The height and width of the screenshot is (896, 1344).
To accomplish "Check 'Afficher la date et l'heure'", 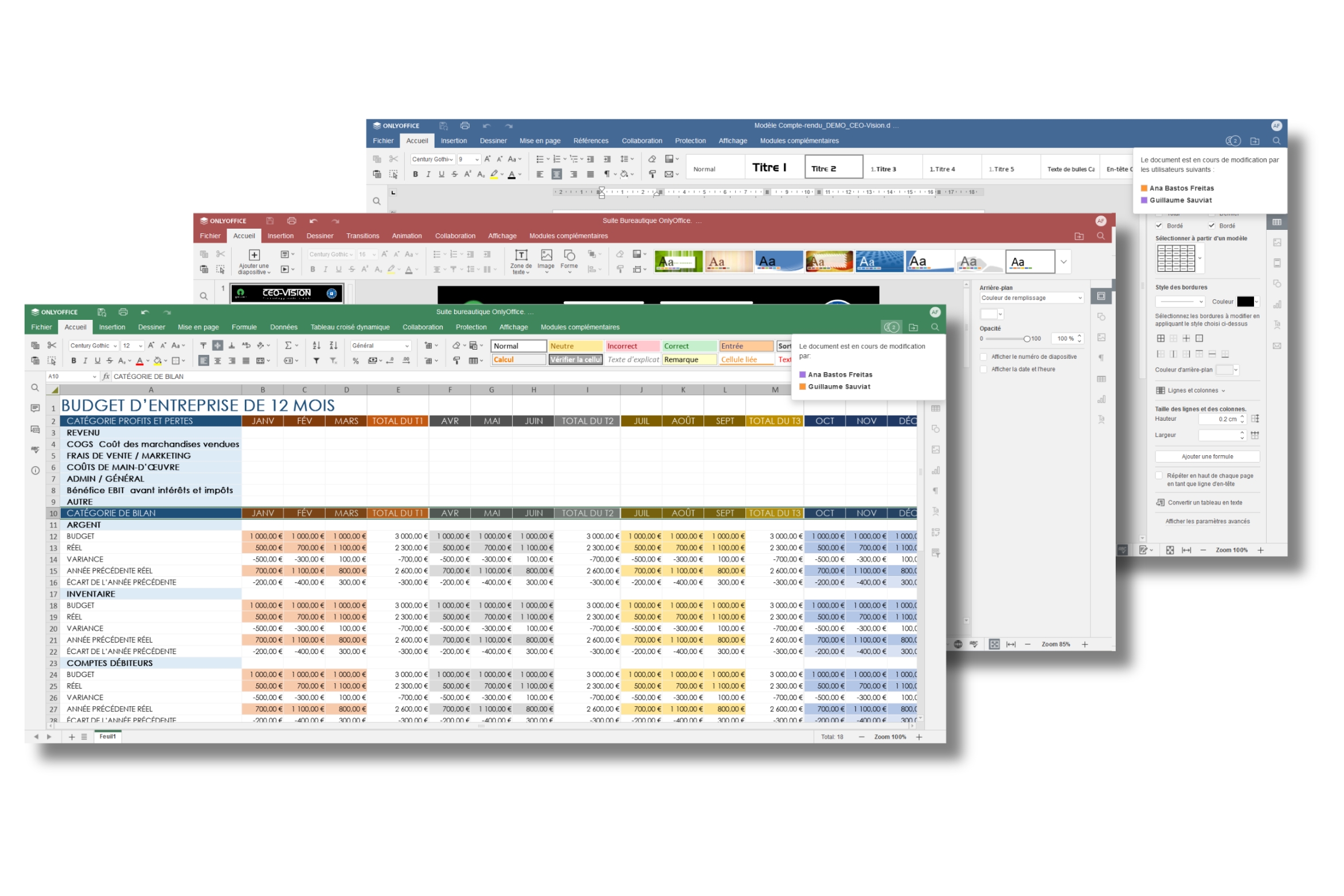I will [x=984, y=369].
